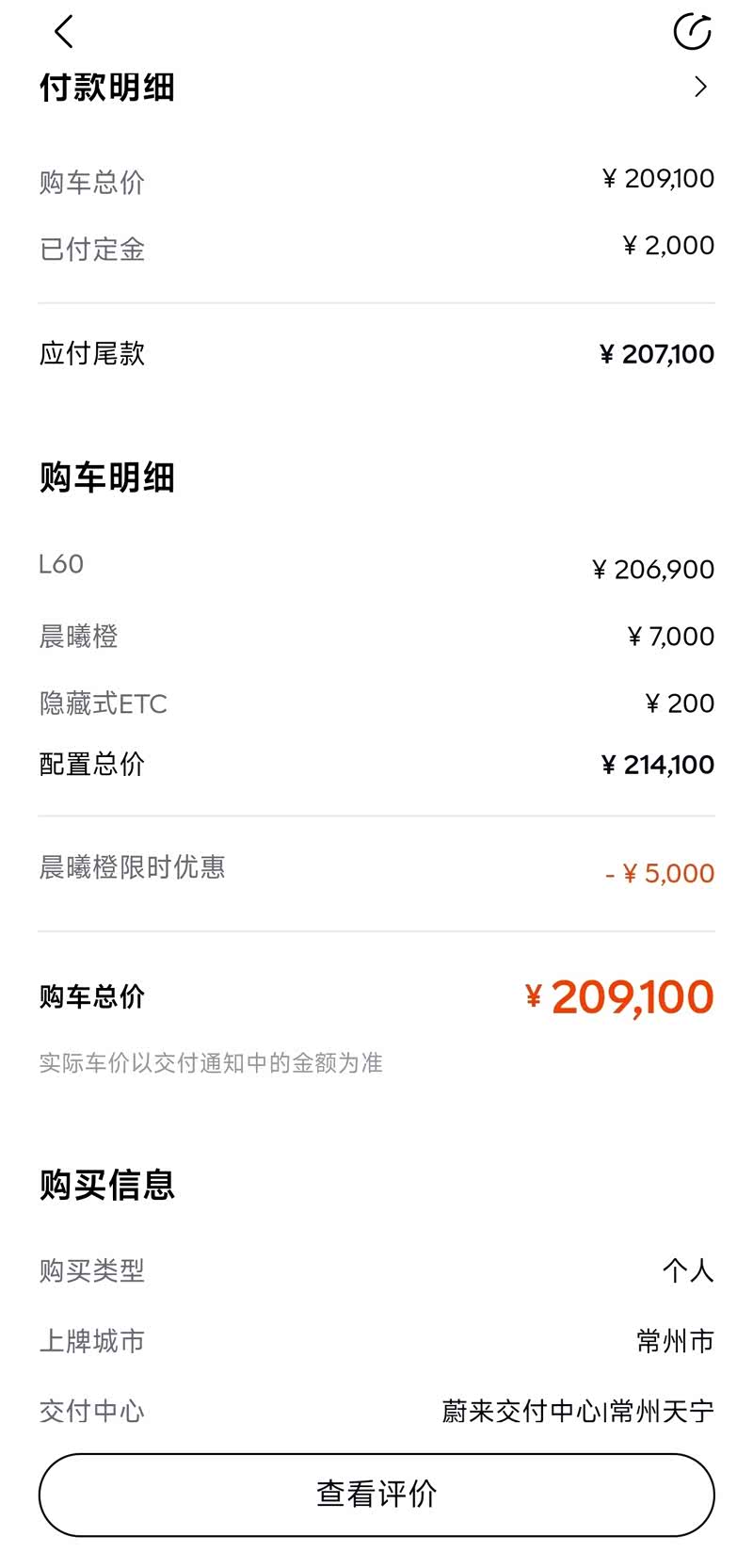Tap the 已付定金 deposit row label
Image resolution: width=753 pixels, height=1568 pixels.
click(92, 250)
